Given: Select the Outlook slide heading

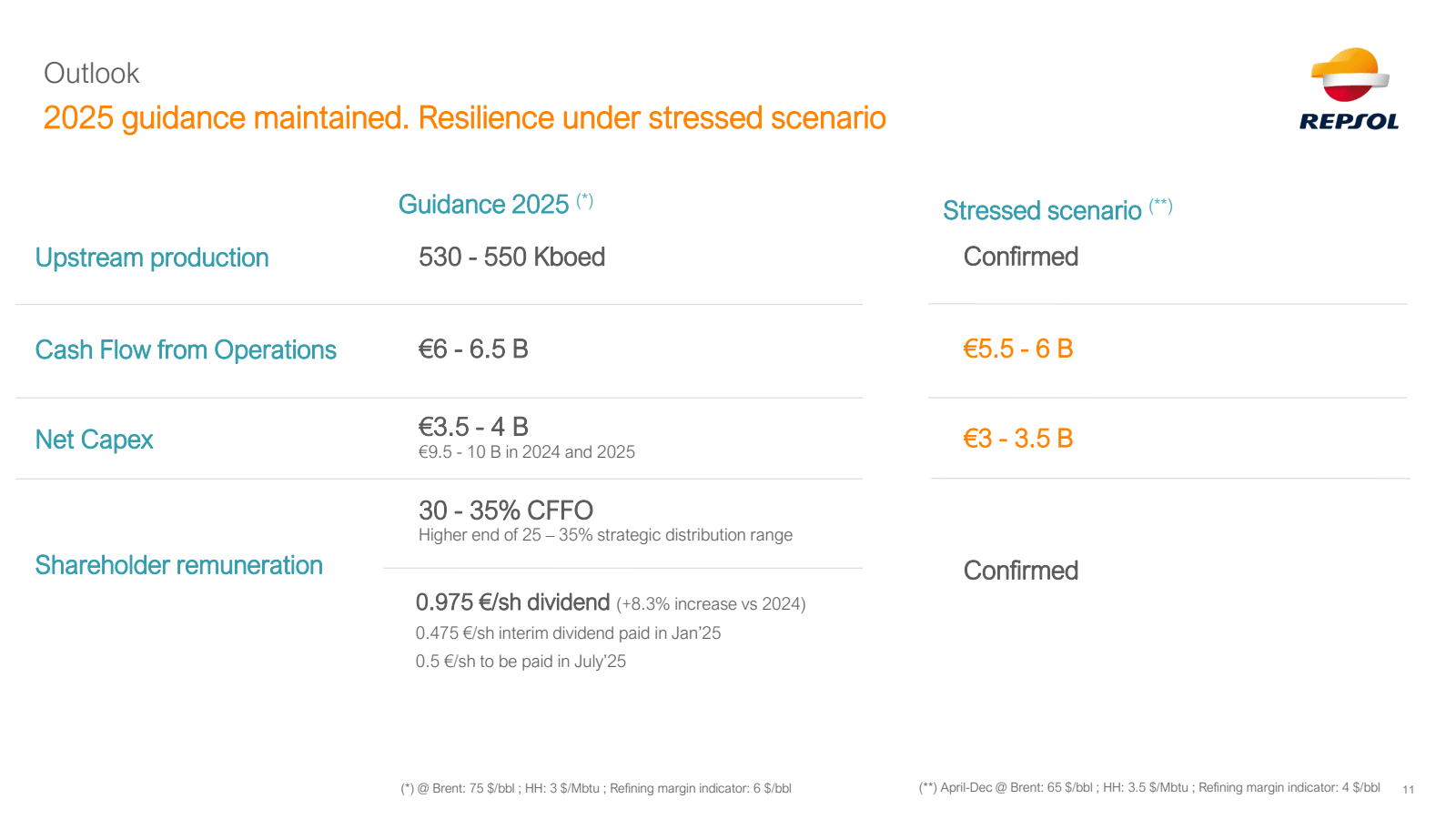Looking at the screenshot, I should (x=91, y=73).
